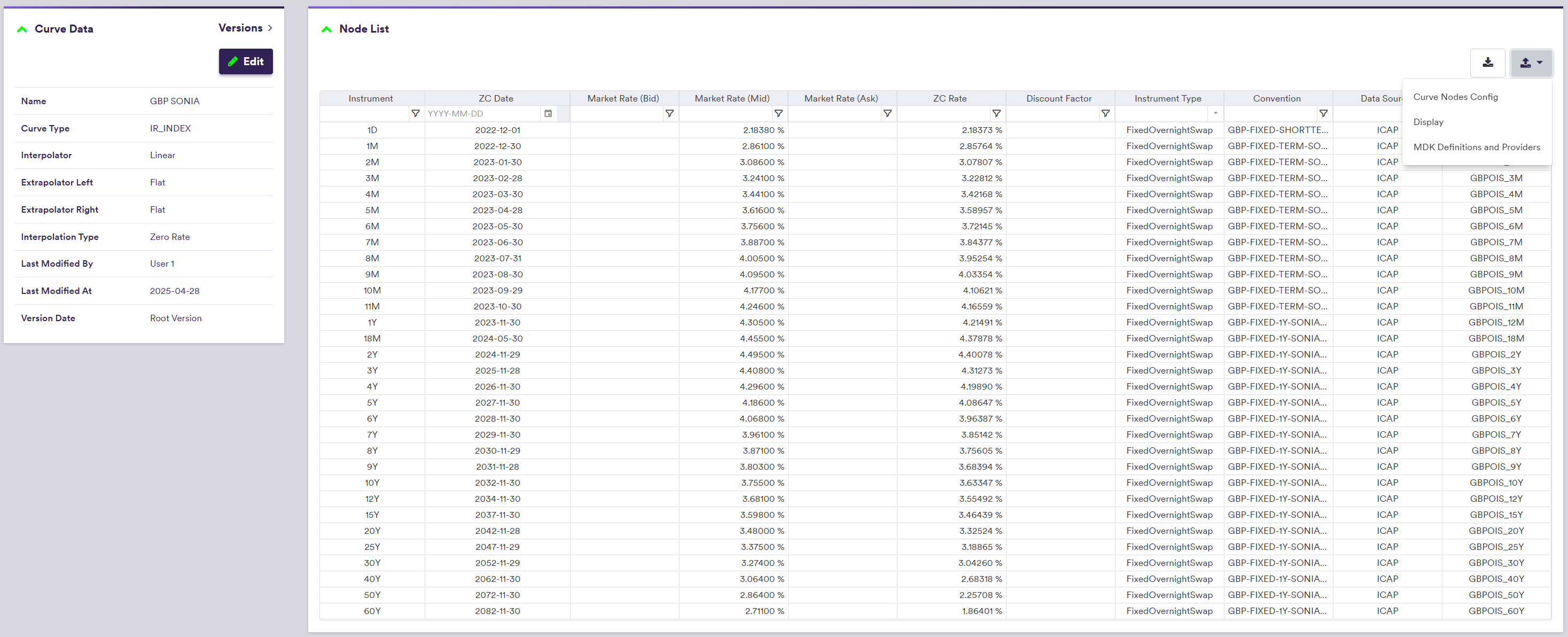Collapse the Node List panel
Screen dimensions: 1568x637
[x=327, y=29]
